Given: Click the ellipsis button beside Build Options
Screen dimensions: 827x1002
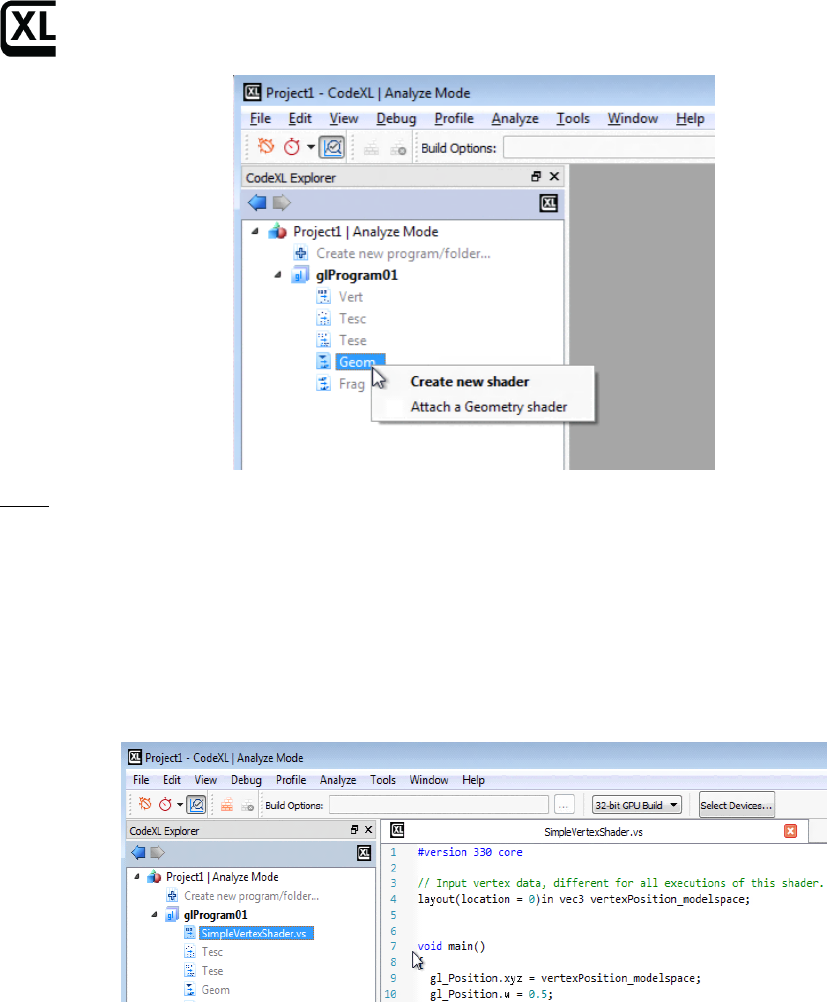Looking at the screenshot, I should 564,805.
